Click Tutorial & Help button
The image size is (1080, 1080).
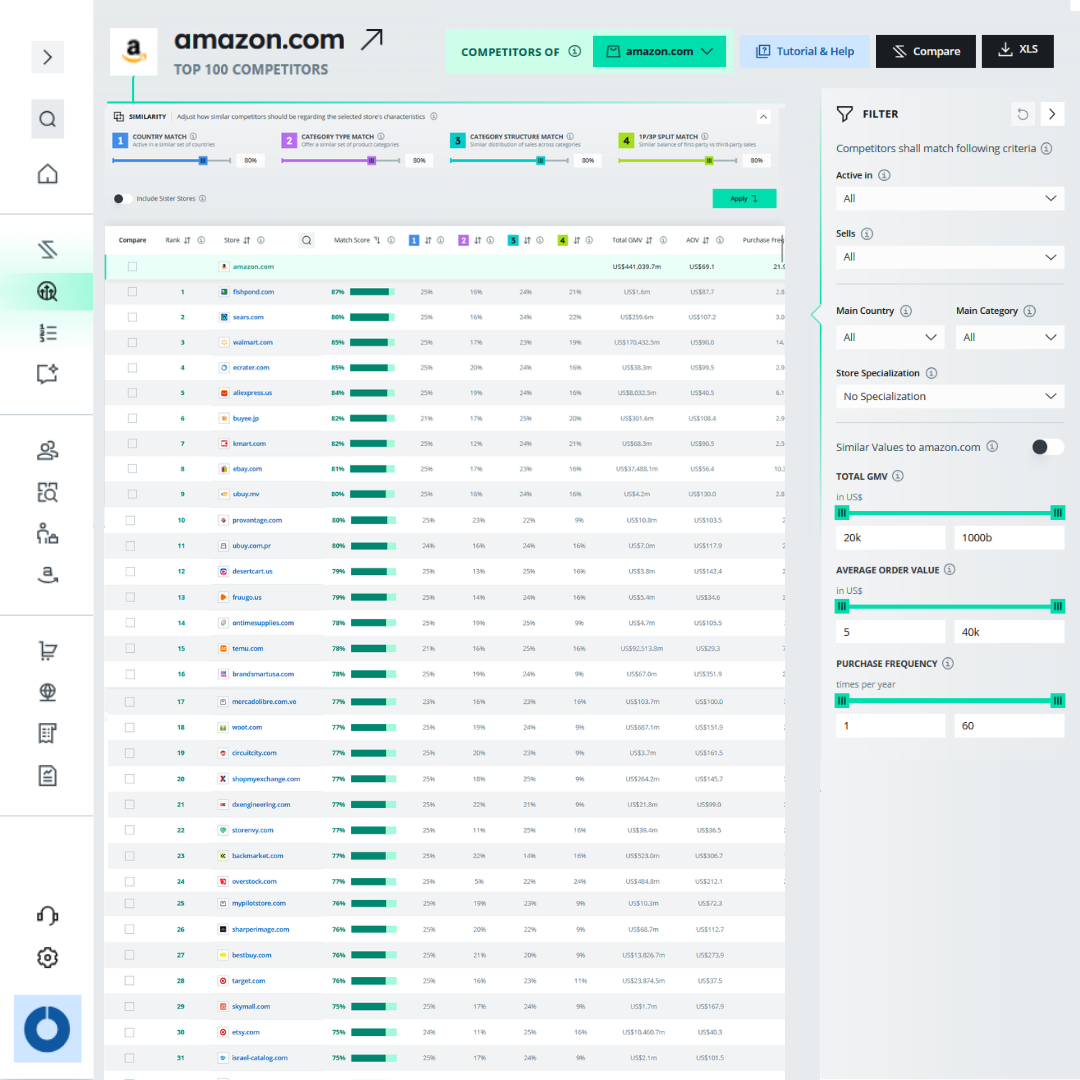804,52
